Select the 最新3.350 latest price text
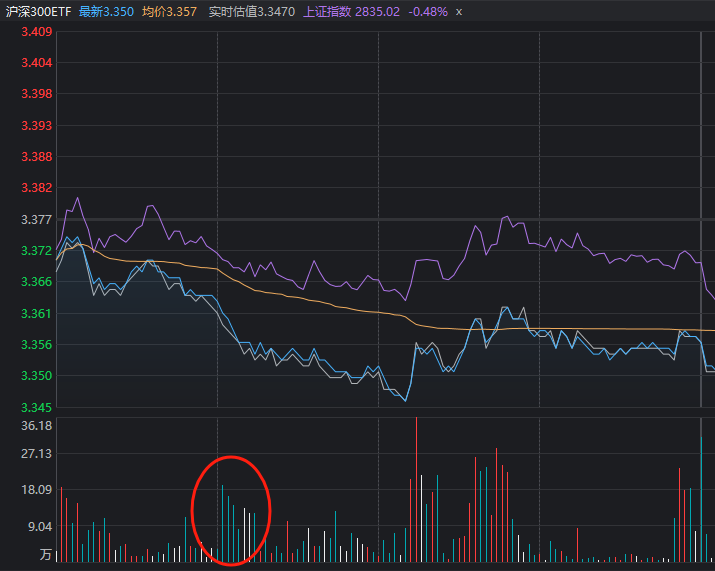 click(x=106, y=12)
